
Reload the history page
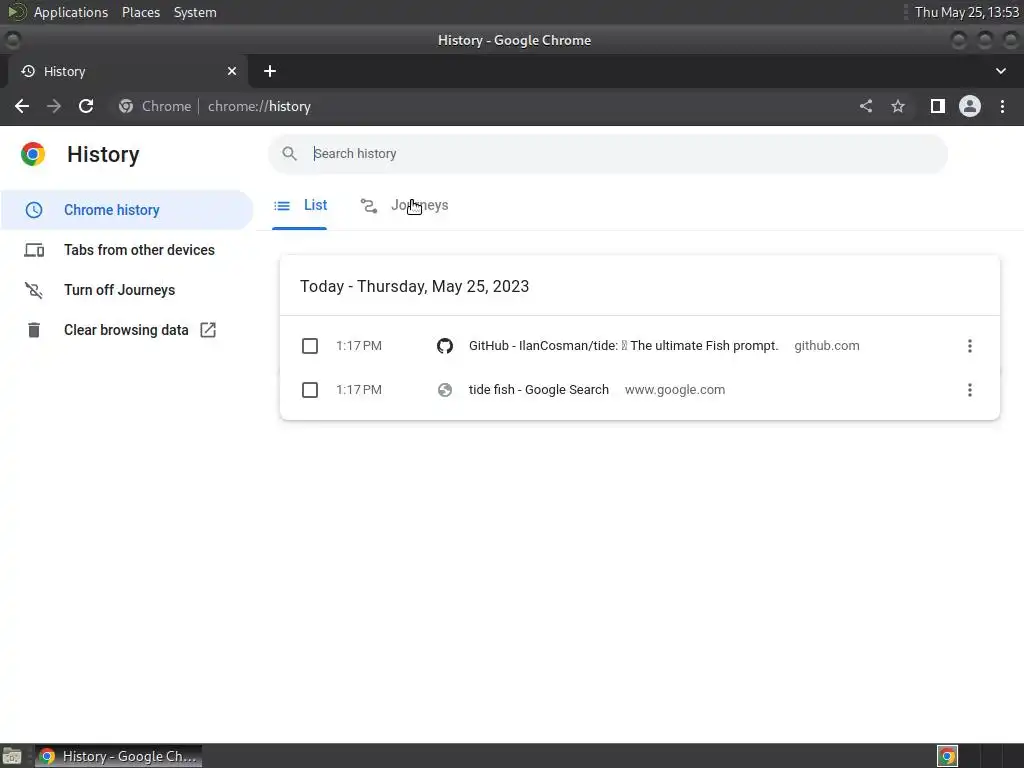tap(86, 106)
